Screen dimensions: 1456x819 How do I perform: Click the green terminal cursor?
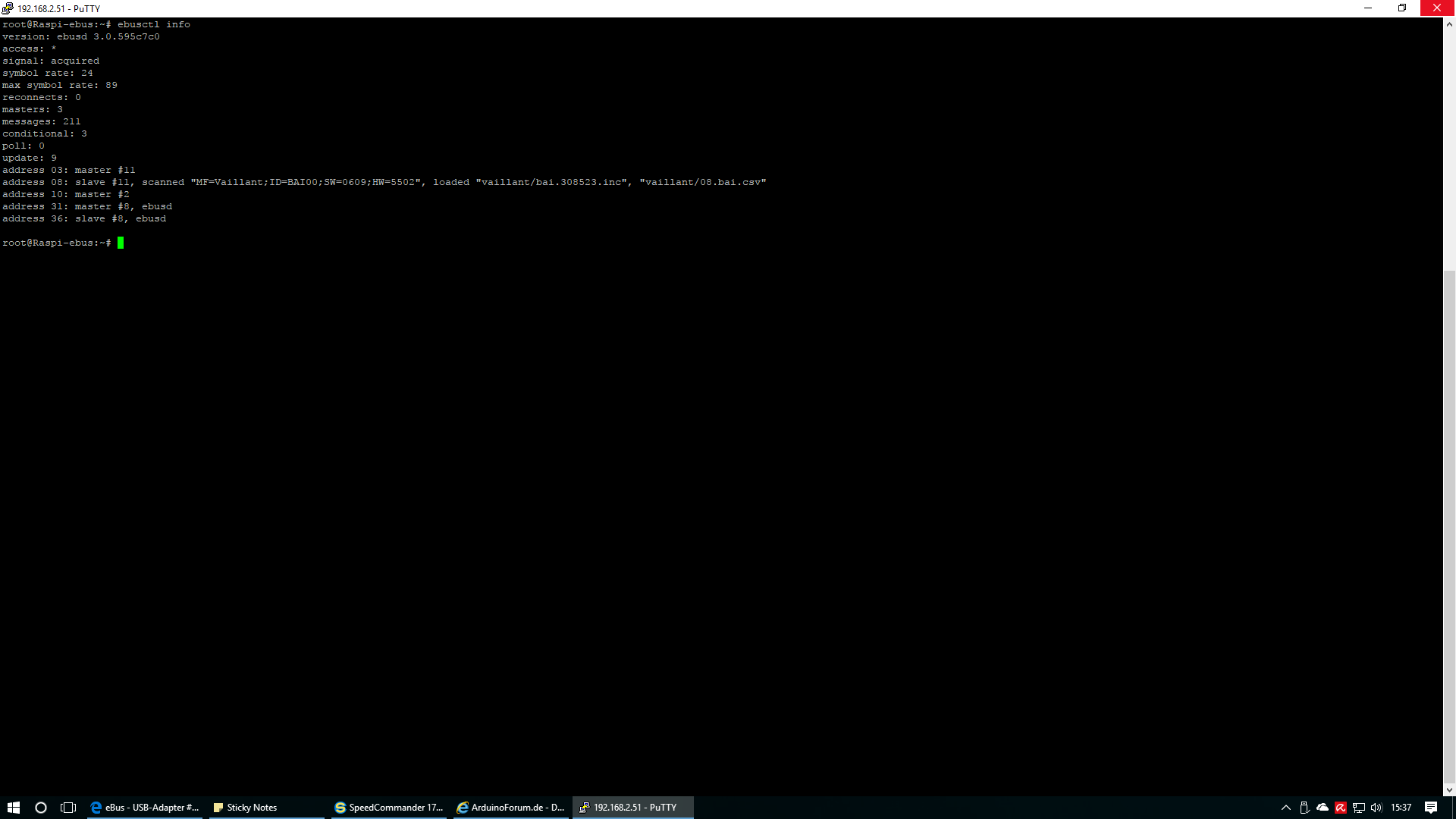click(121, 243)
